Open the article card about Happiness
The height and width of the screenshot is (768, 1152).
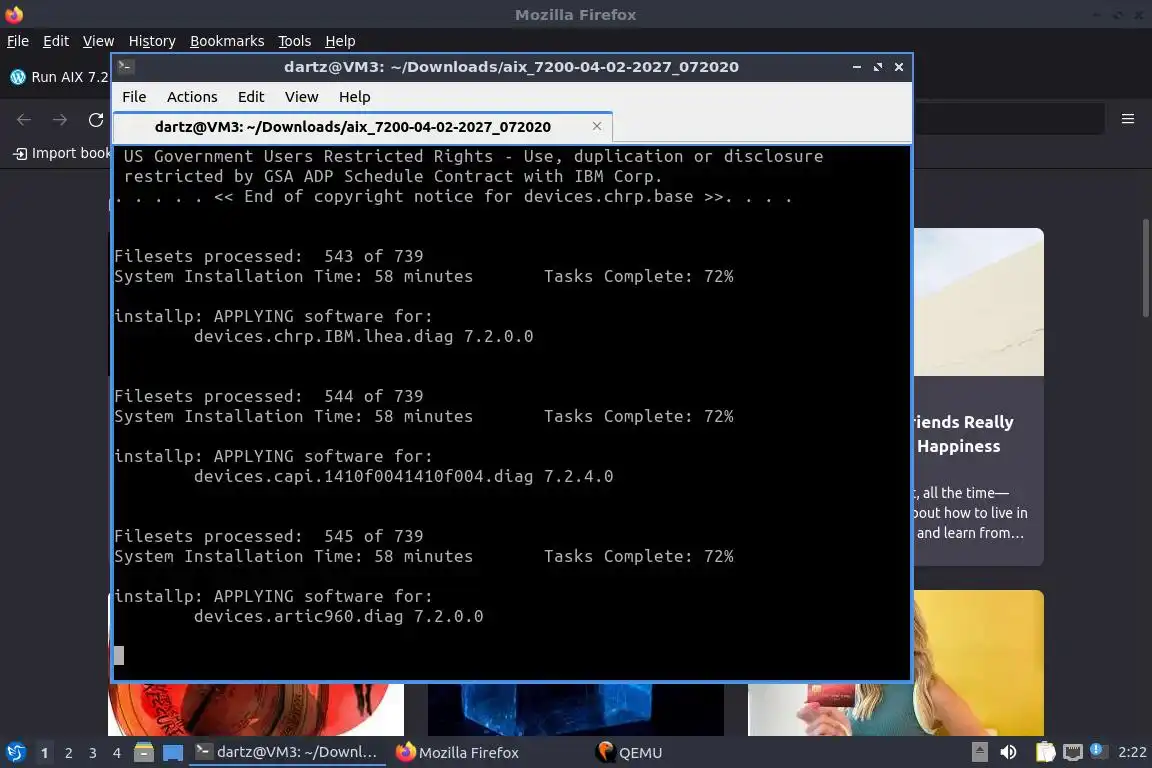(x=978, y=470)
